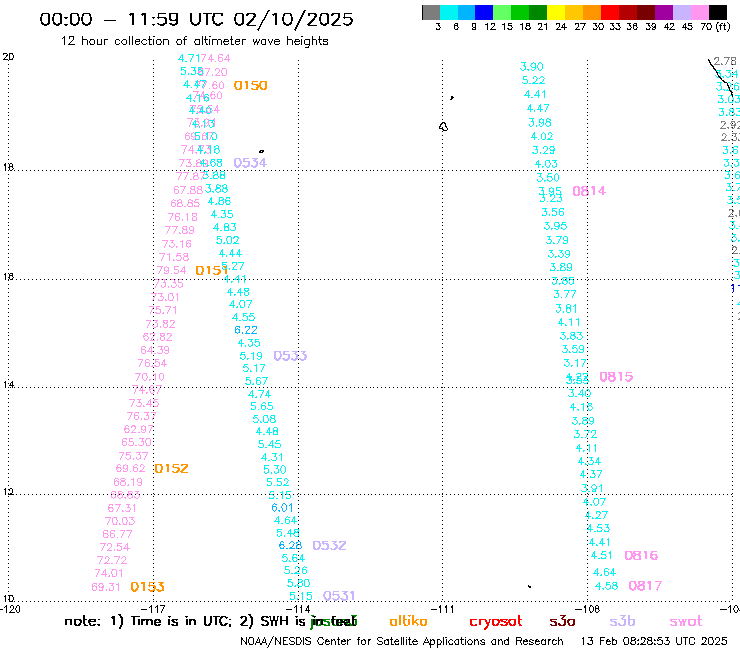Viewport: 740px width, 650px height.
Task: Click the gray swatch in the color legend
Action: click(x=431, y=12)
